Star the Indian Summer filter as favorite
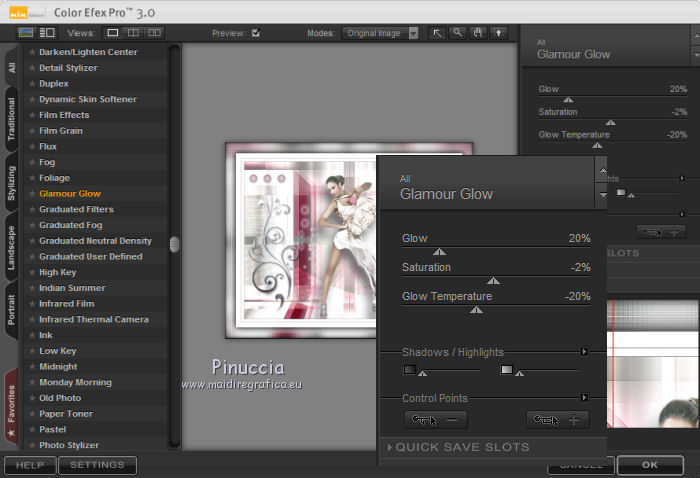The width and height of the screenshot is (700, 478). click(32, 288)
